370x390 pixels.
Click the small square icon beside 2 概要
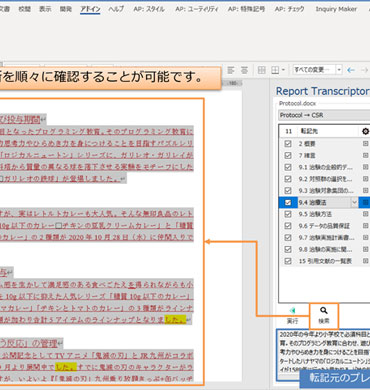(366, 144)
